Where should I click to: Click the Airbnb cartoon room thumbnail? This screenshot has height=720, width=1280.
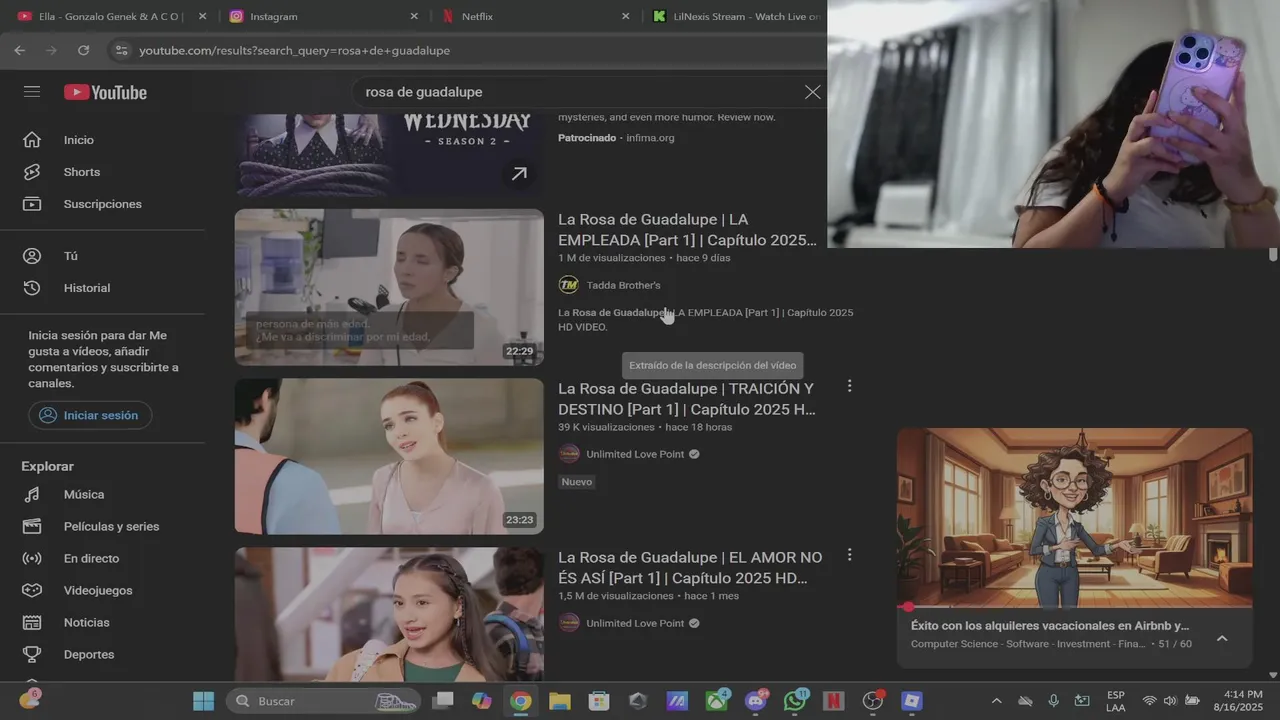click(x=1074, y=517)
